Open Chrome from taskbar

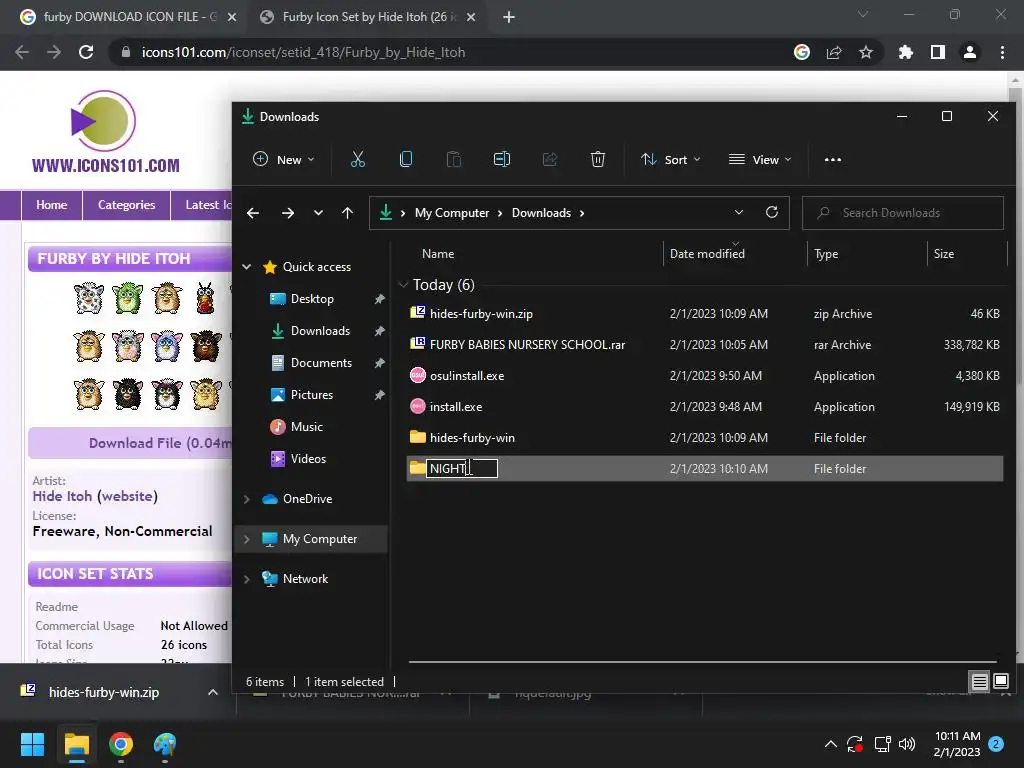[121, 744]
